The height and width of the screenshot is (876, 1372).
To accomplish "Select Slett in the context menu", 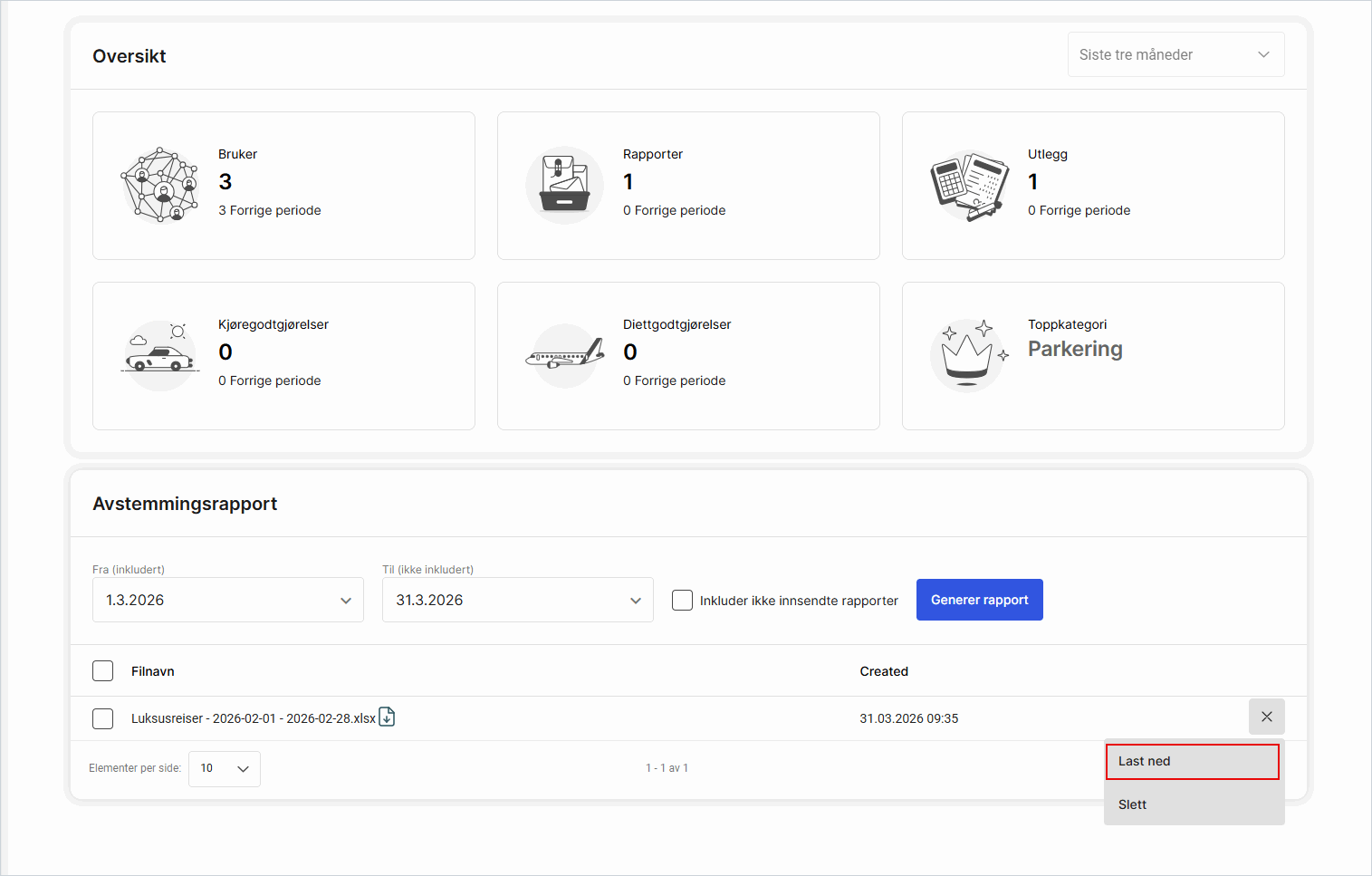I will (1133, 804).
